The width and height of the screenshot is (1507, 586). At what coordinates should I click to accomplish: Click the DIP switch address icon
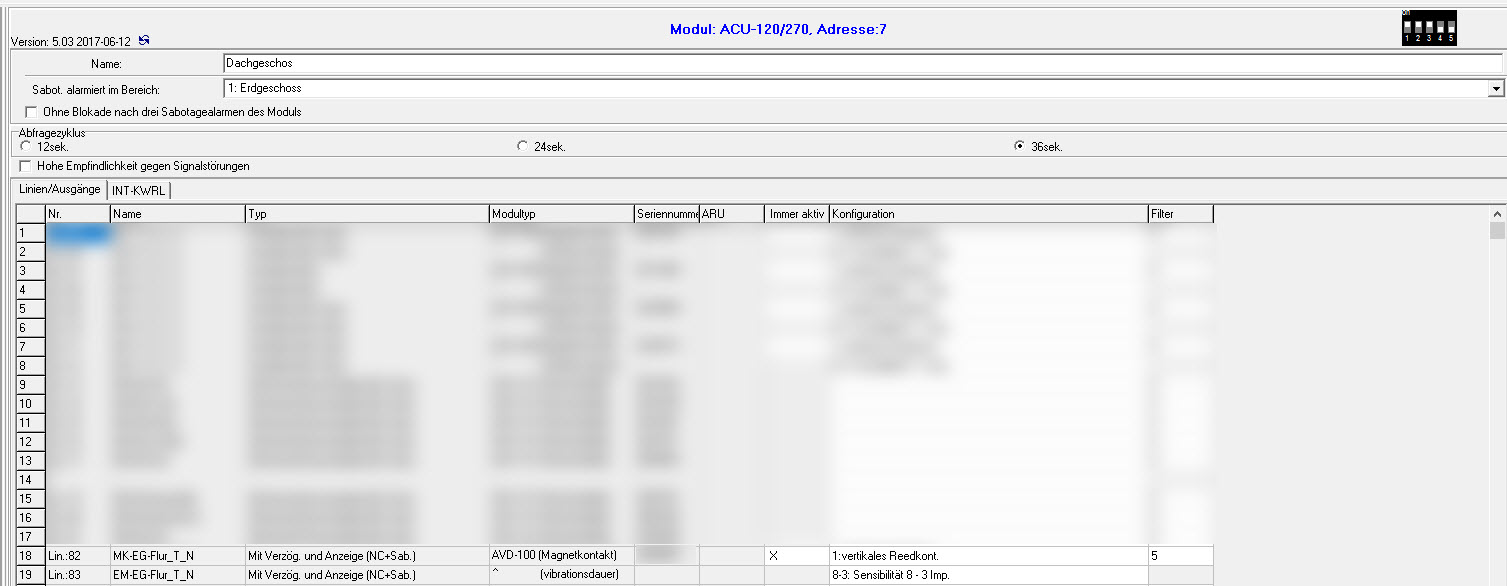[1429, 28]
